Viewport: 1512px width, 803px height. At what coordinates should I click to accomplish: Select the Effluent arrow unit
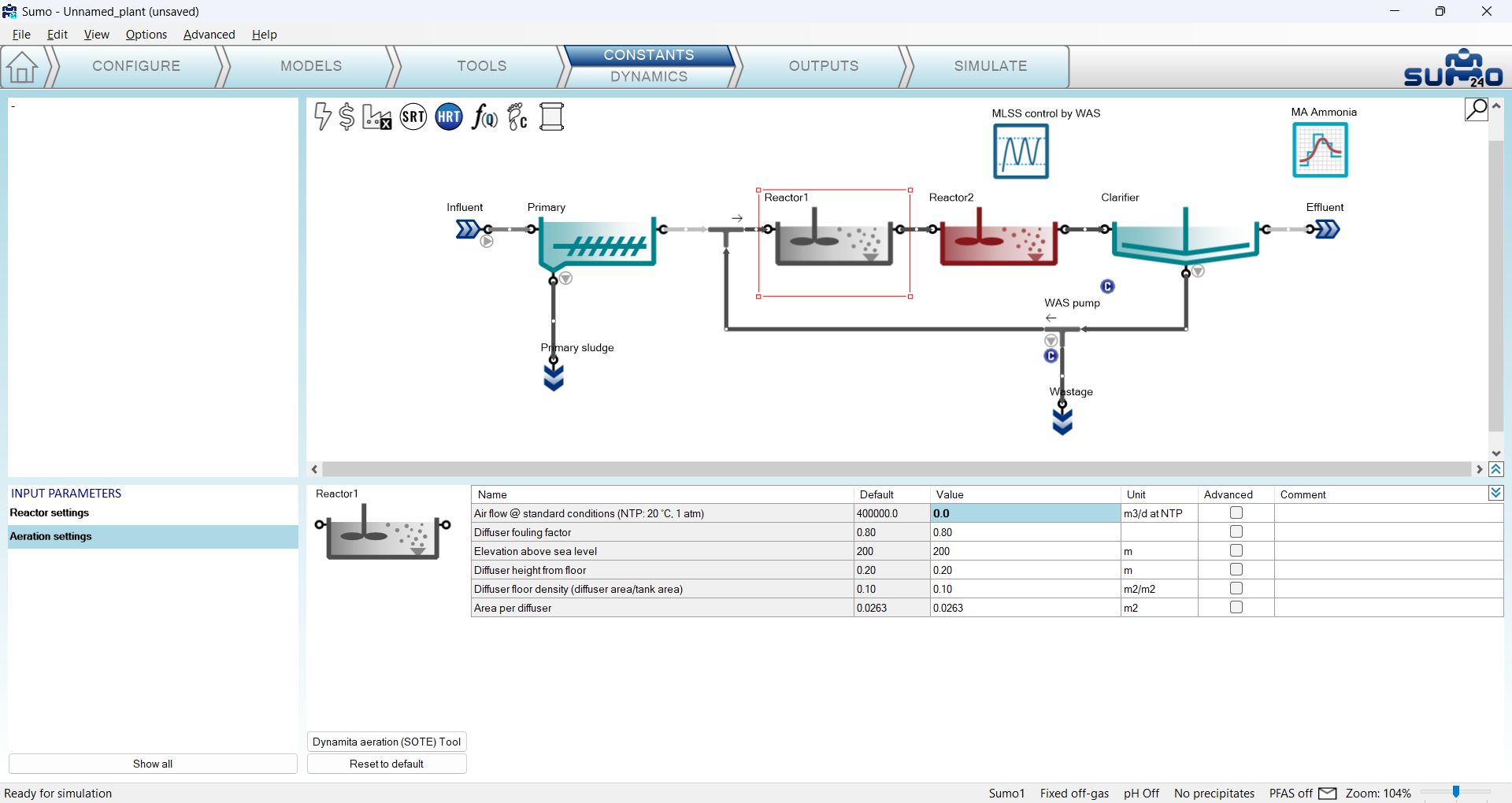tap(1328, 229)
